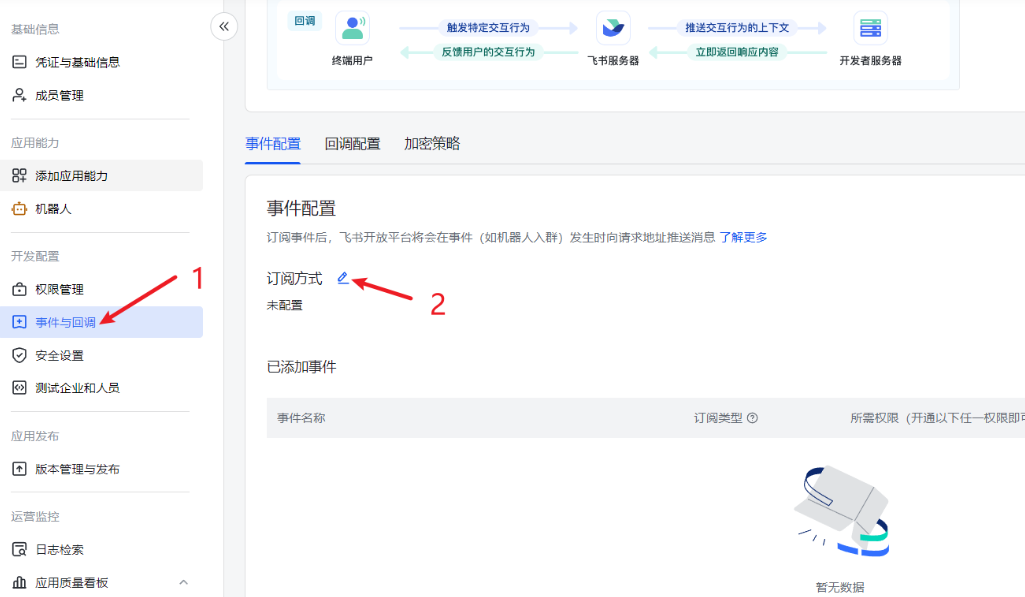Click the 机器人 robot icon
This screenshot has height=597, width=1025.
19,209
